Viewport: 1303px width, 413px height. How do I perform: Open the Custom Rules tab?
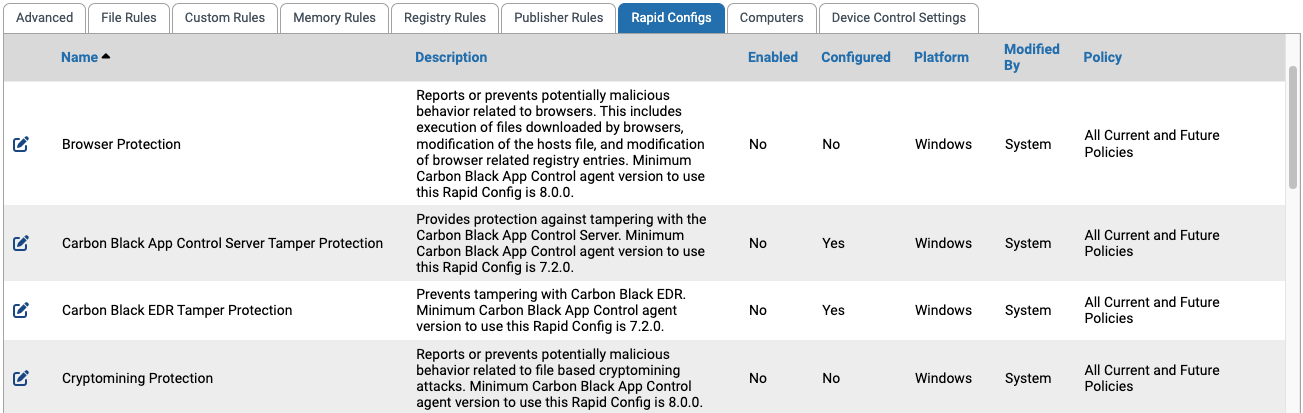[225, 17]
